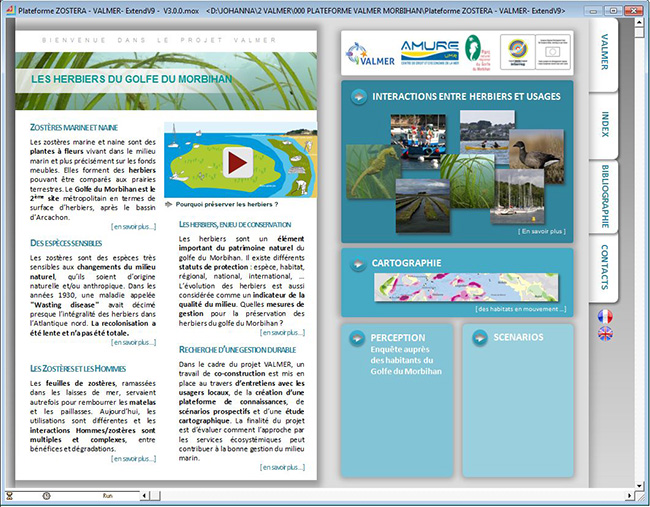This screenshot has width=650, height=507.
Task: Switch language with the UK flag
Action: pyautogui.click(x=605, y=334)
